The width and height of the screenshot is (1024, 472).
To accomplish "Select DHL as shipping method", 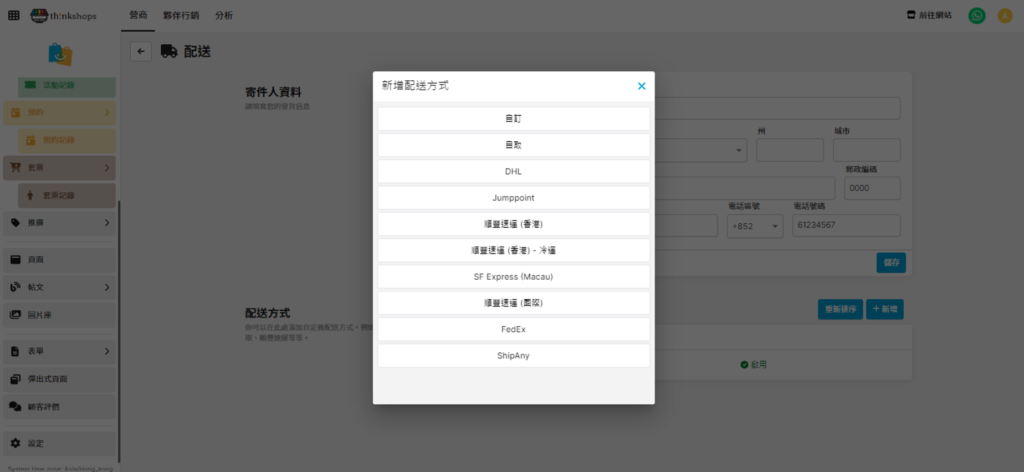I will [x=513, y=171].
